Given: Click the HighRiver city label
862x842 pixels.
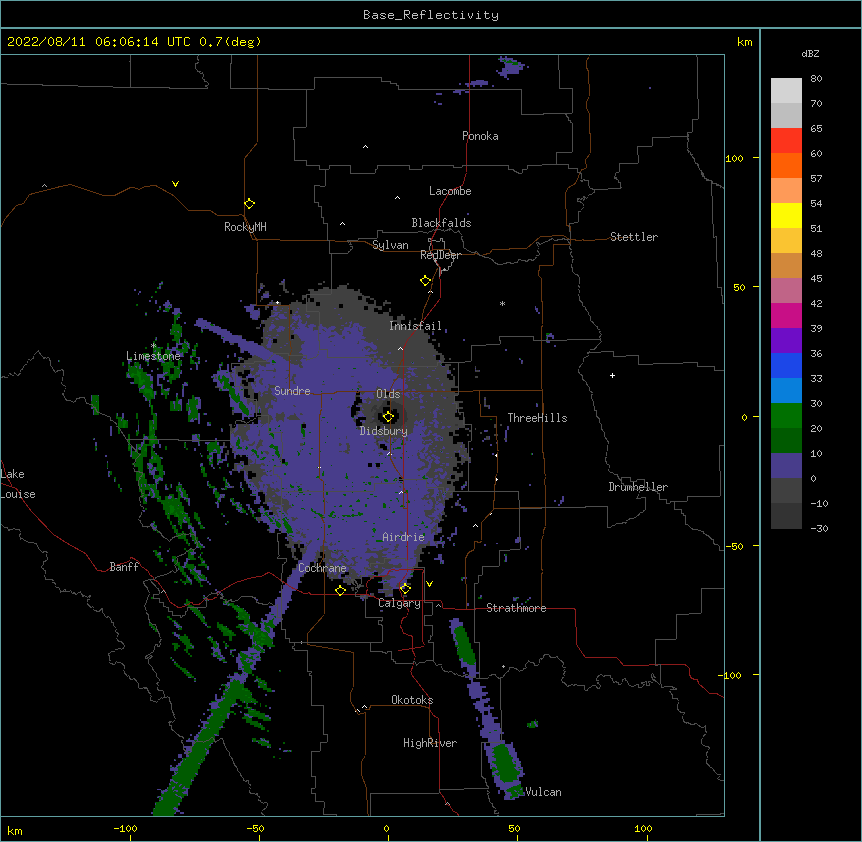Looking at the screenshot, I should (x=430, y=743).
